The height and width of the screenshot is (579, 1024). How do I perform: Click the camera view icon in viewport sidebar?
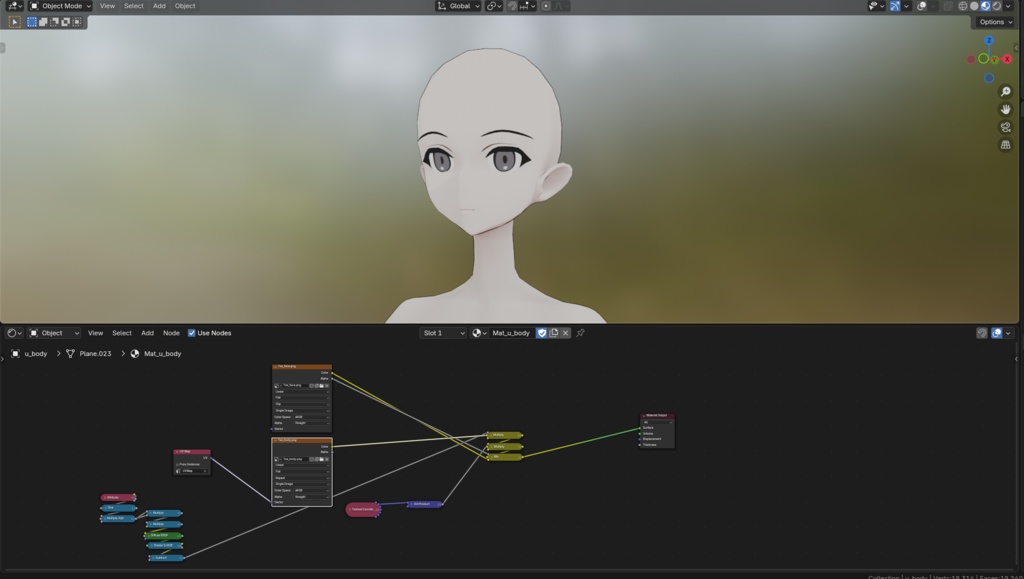click(x=1005, y=127)
